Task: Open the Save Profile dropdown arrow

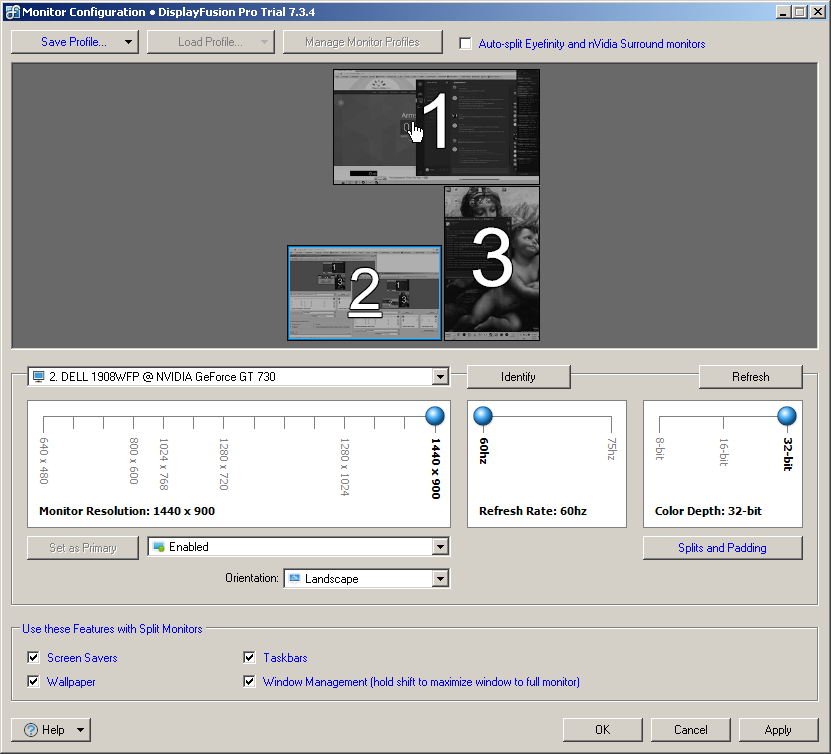Action: point(128,42)
